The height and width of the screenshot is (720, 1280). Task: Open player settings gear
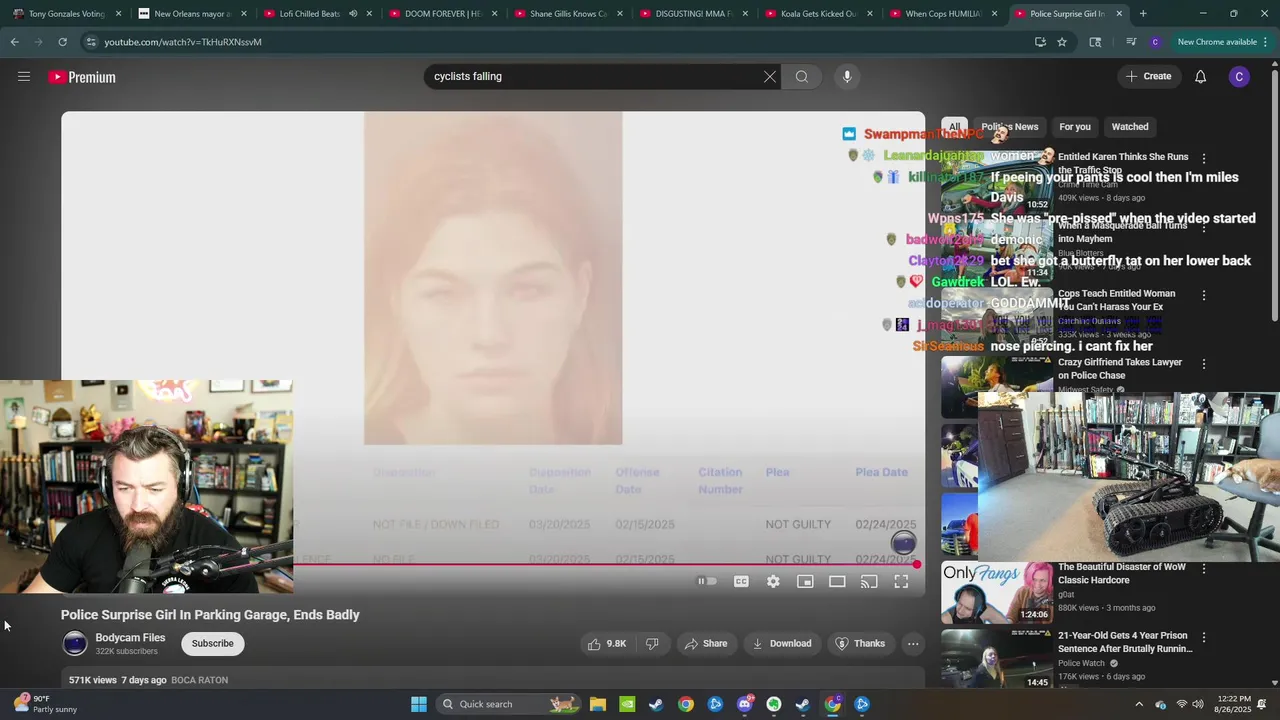pyautogui.click(x=773, y=581)
